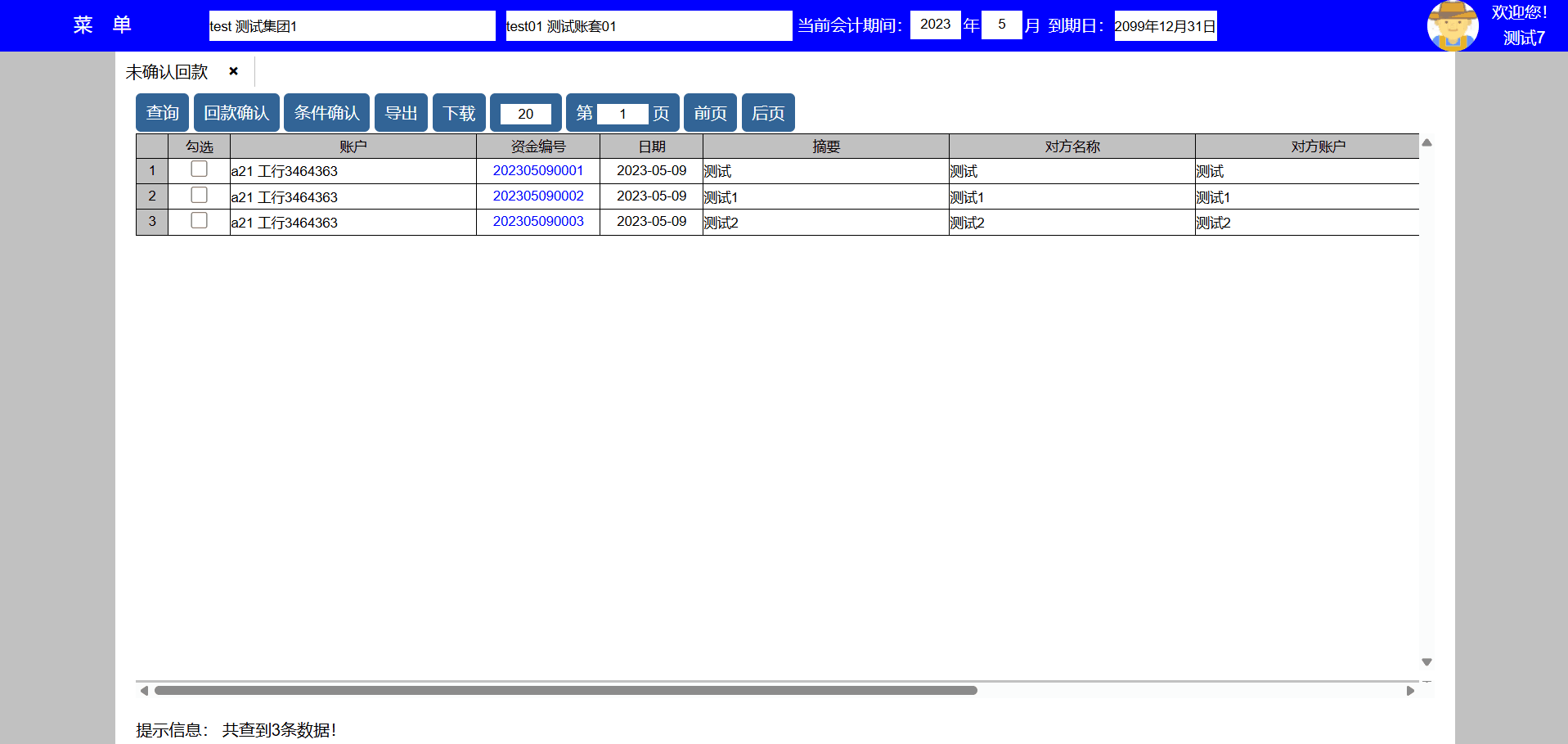The width and height of the screenshot is (1568, 744).
Task: Tick the checkbox in row 1
Action: point(199,169)
